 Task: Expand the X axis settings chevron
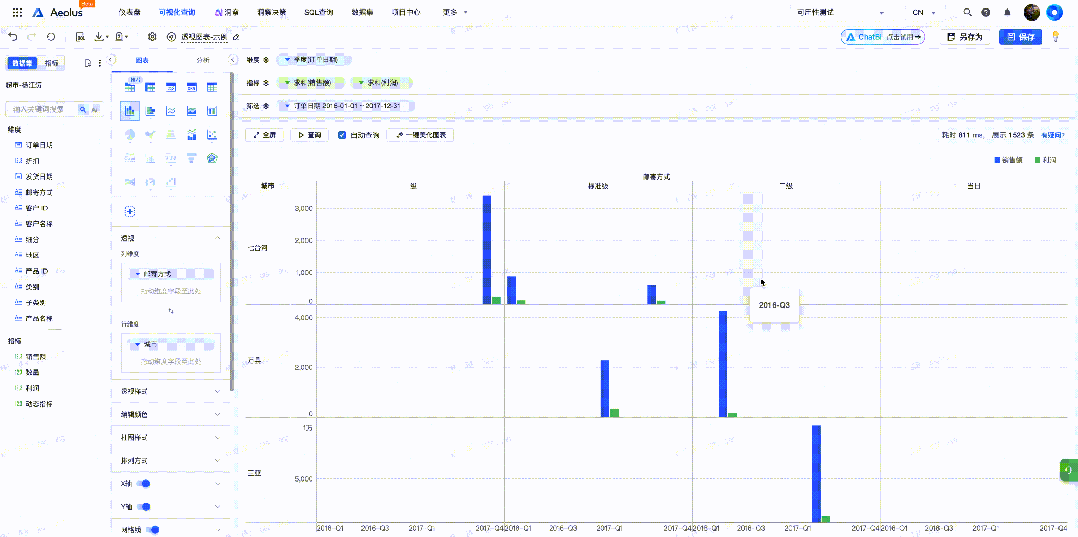pos(218,484)
